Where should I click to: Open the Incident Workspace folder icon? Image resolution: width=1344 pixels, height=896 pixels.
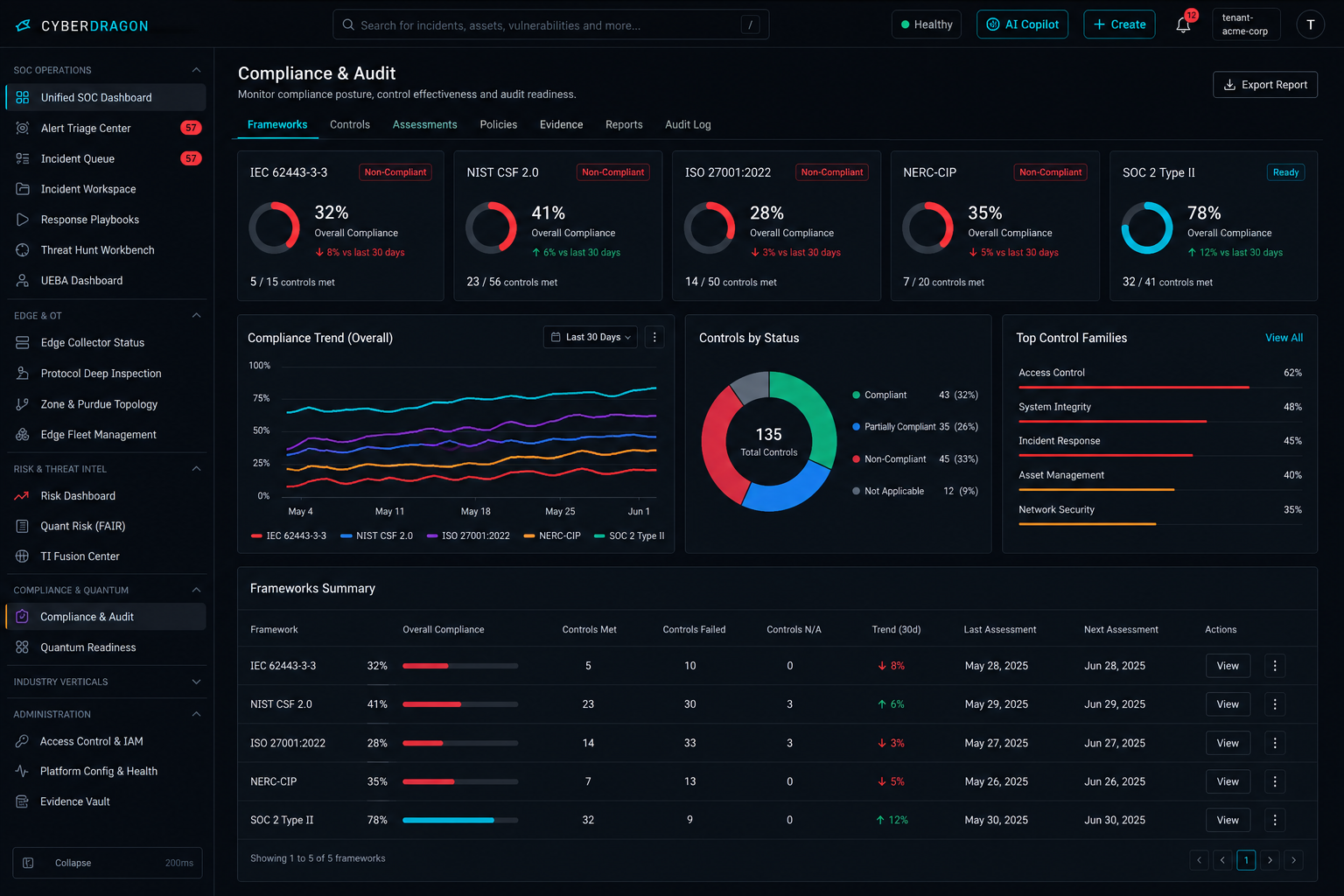(23, 189)
